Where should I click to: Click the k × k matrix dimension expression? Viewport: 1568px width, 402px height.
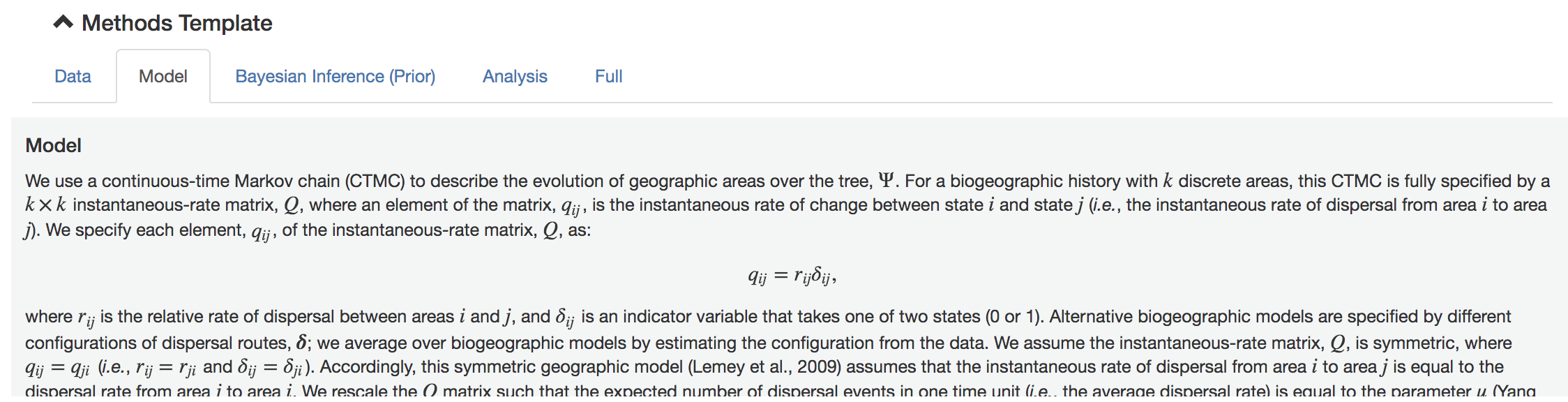45,205
